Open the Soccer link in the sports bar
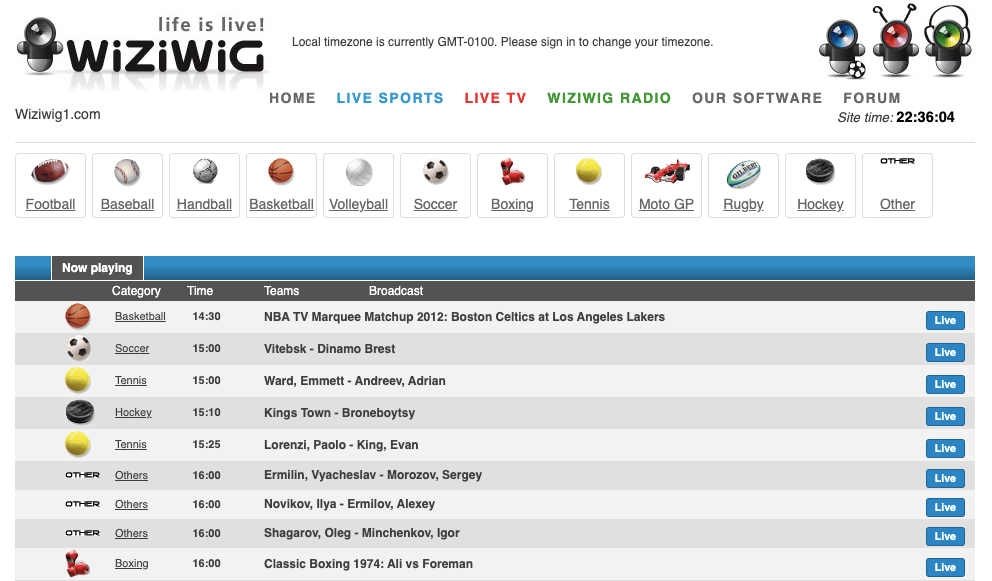 coord(435,204)
